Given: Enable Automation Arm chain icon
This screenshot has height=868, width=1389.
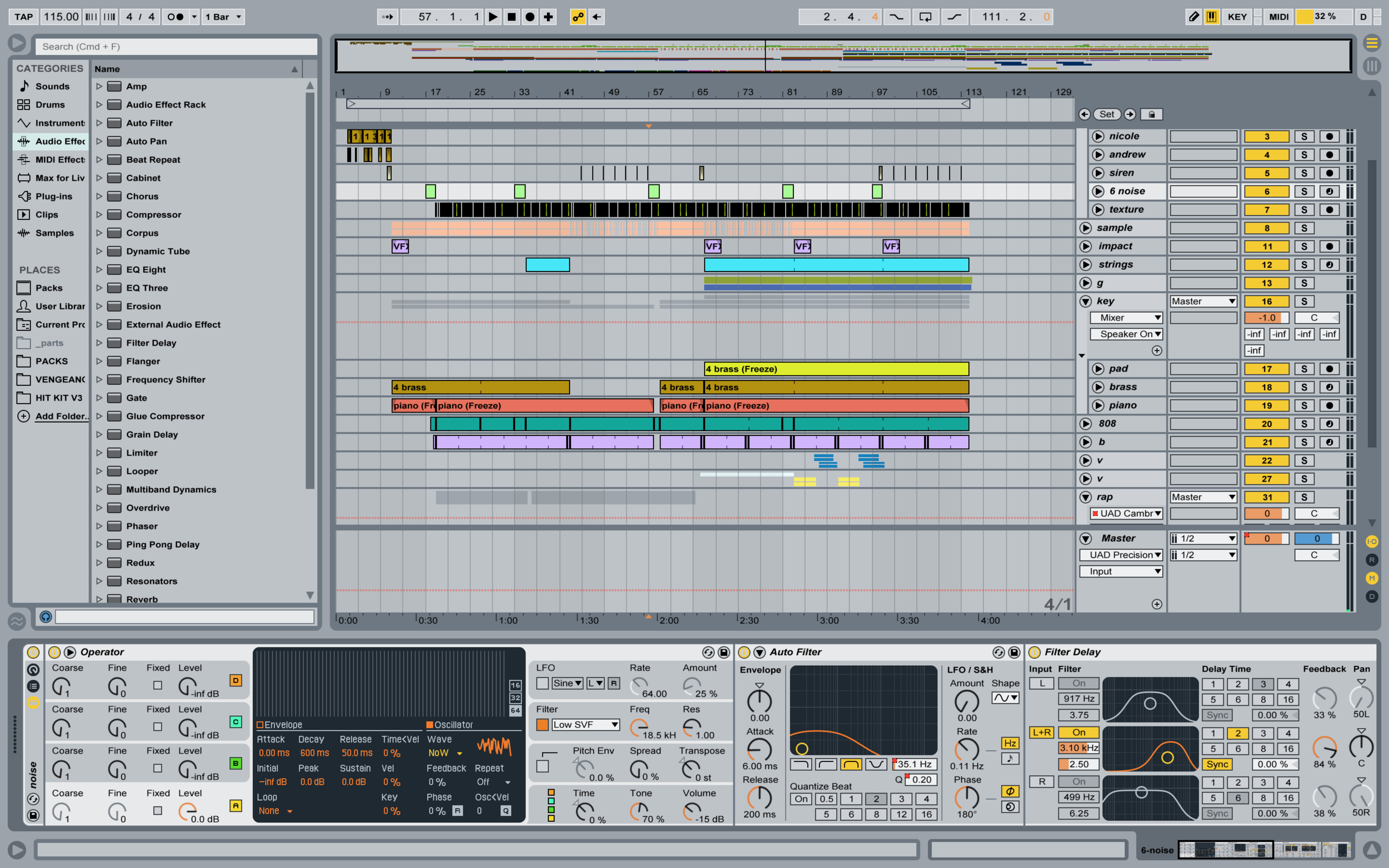Looking at the screenshot, I should pyautogui.click(x=578, y=17).
